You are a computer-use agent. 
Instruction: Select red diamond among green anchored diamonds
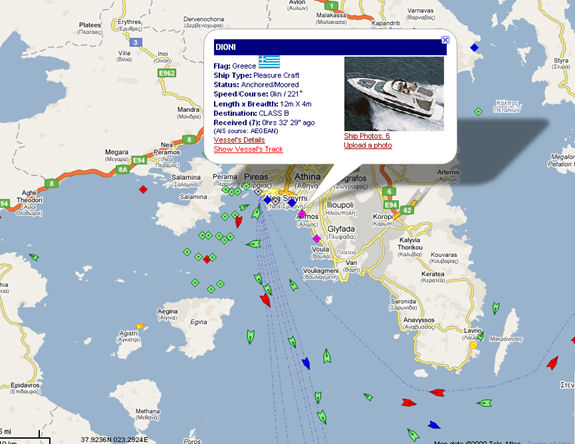click(x=207, y=259)
